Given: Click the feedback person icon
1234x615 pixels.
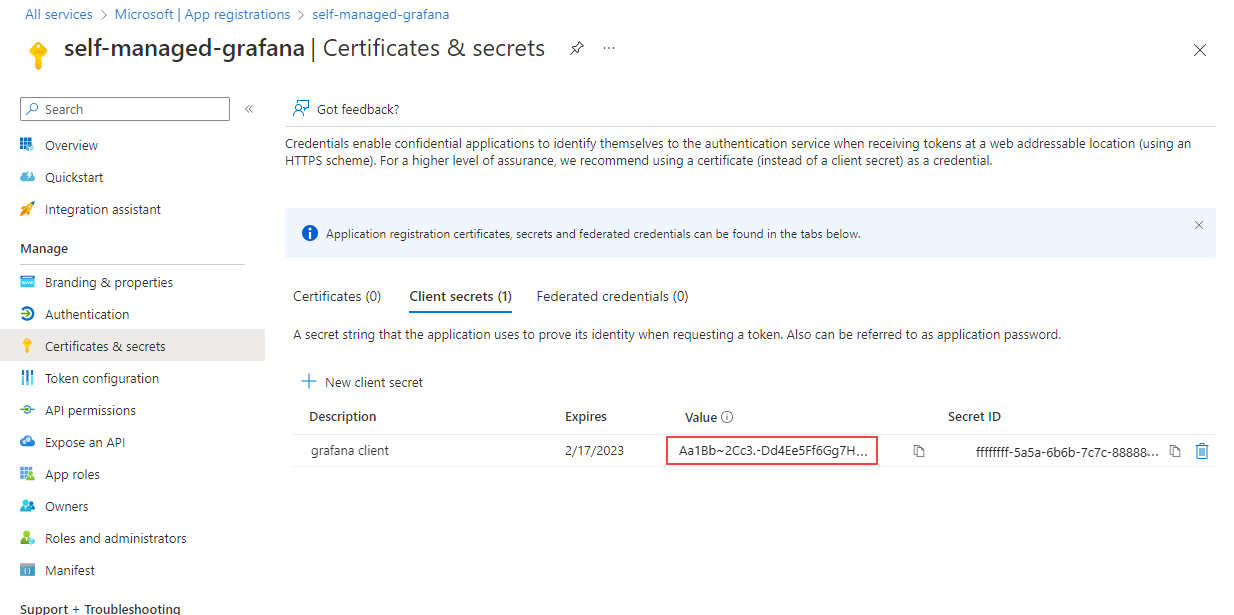Looking at the screenshot, I should tap(300, 109).
